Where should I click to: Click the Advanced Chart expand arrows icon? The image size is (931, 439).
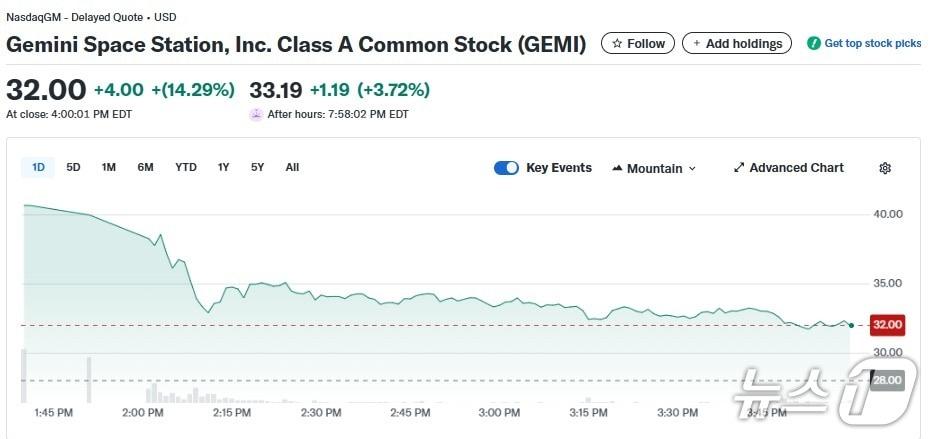pos(739,168)
